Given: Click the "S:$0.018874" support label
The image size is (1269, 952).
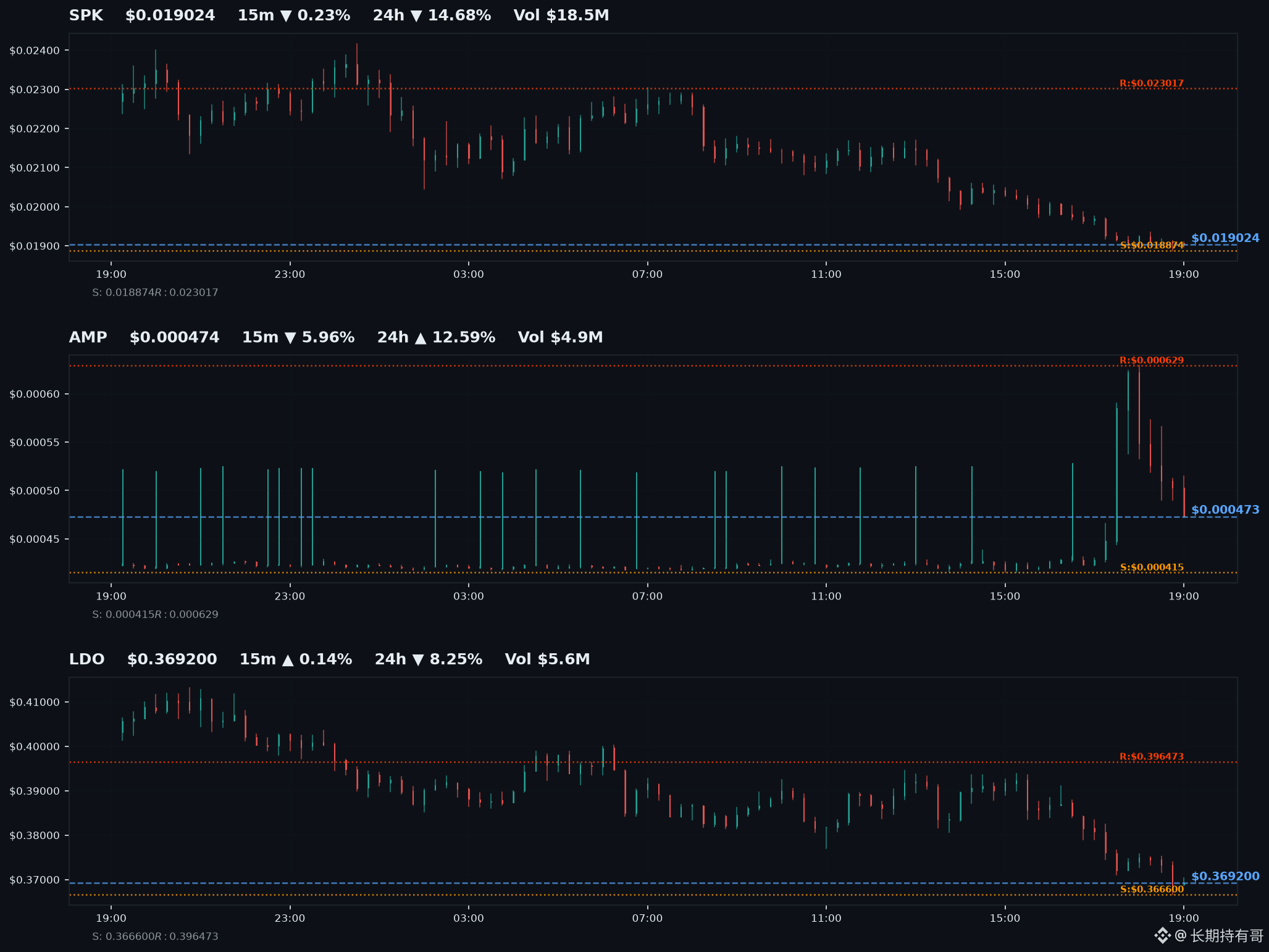Looking at the screenshot, I should tap(1152, 245).
